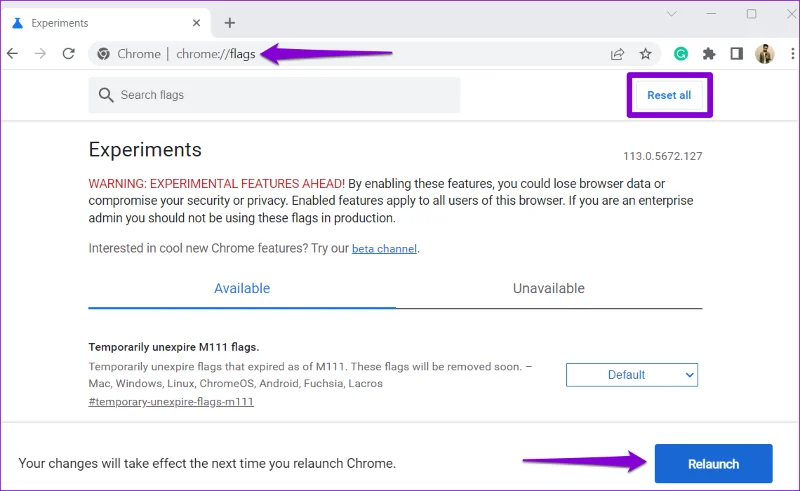Focus the Search flags input field
The image size is (800, 491).
click(274, 95)
